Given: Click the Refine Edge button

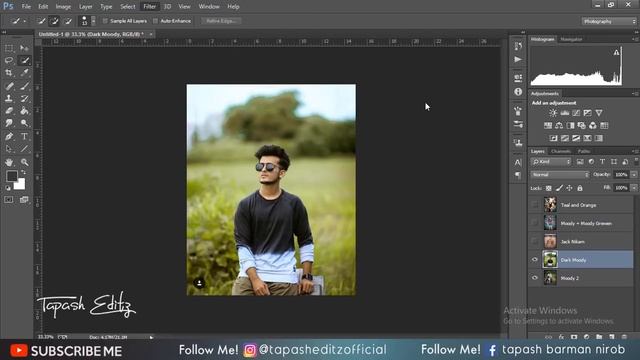Looking at the screenshot, I should click(221, 21).
